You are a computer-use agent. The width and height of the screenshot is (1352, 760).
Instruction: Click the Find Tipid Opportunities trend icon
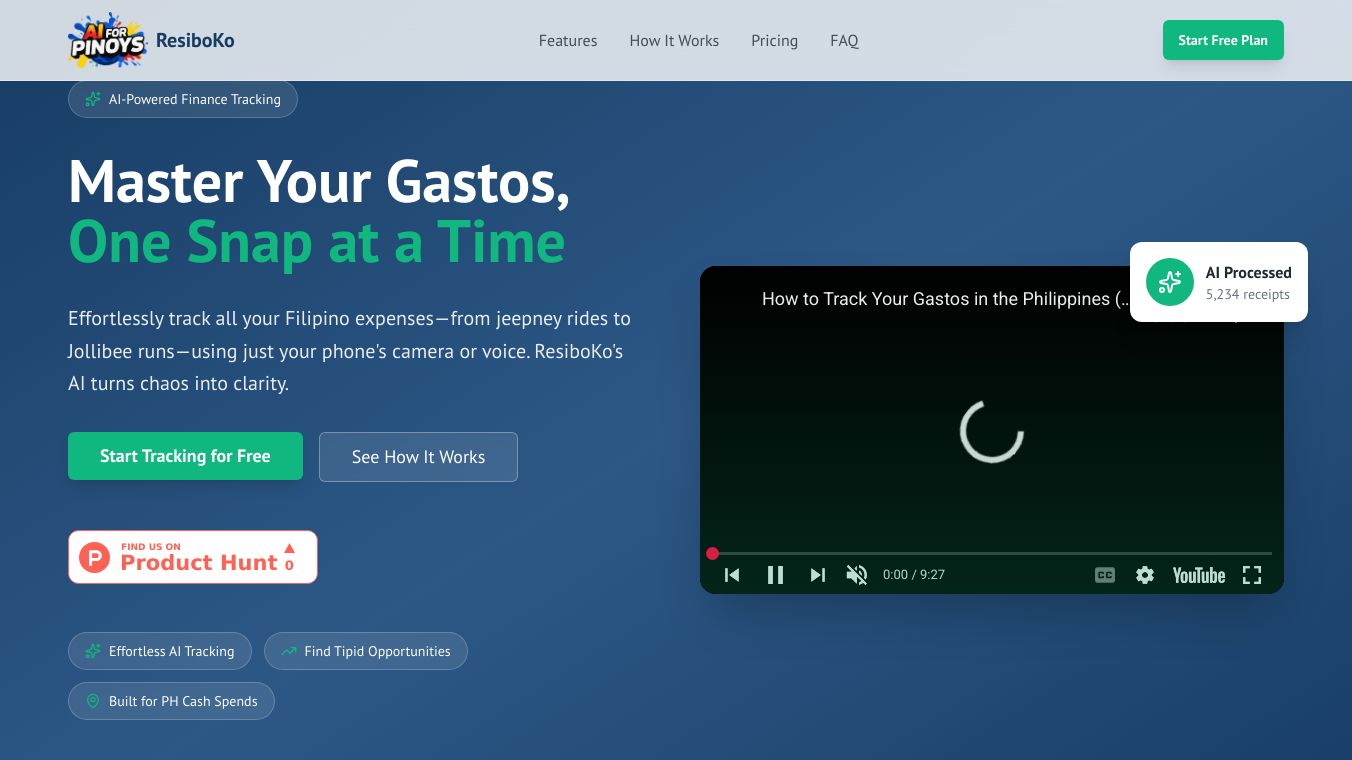pos(289,651)
